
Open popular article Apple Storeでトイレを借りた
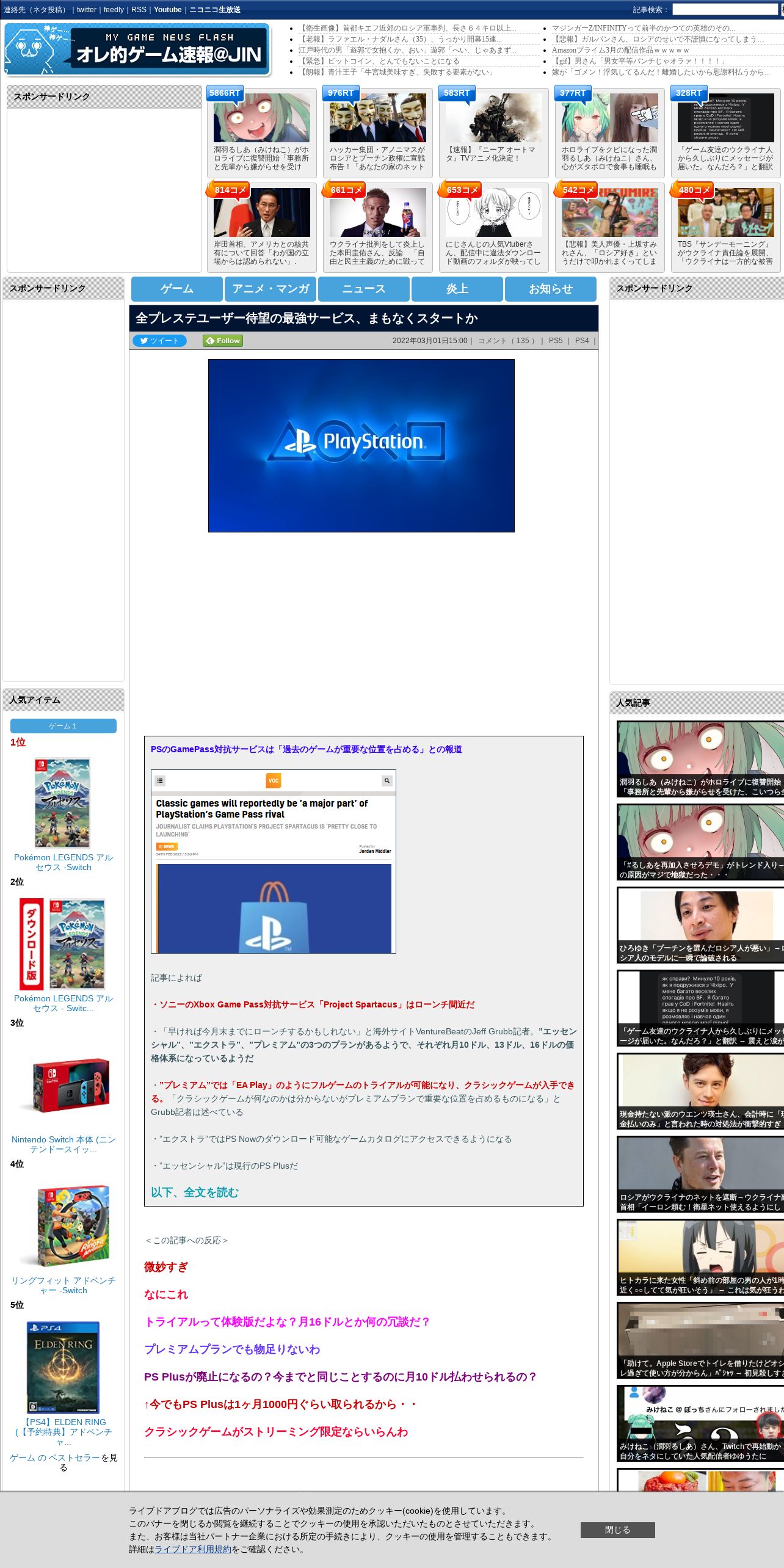pos(700,1340)
